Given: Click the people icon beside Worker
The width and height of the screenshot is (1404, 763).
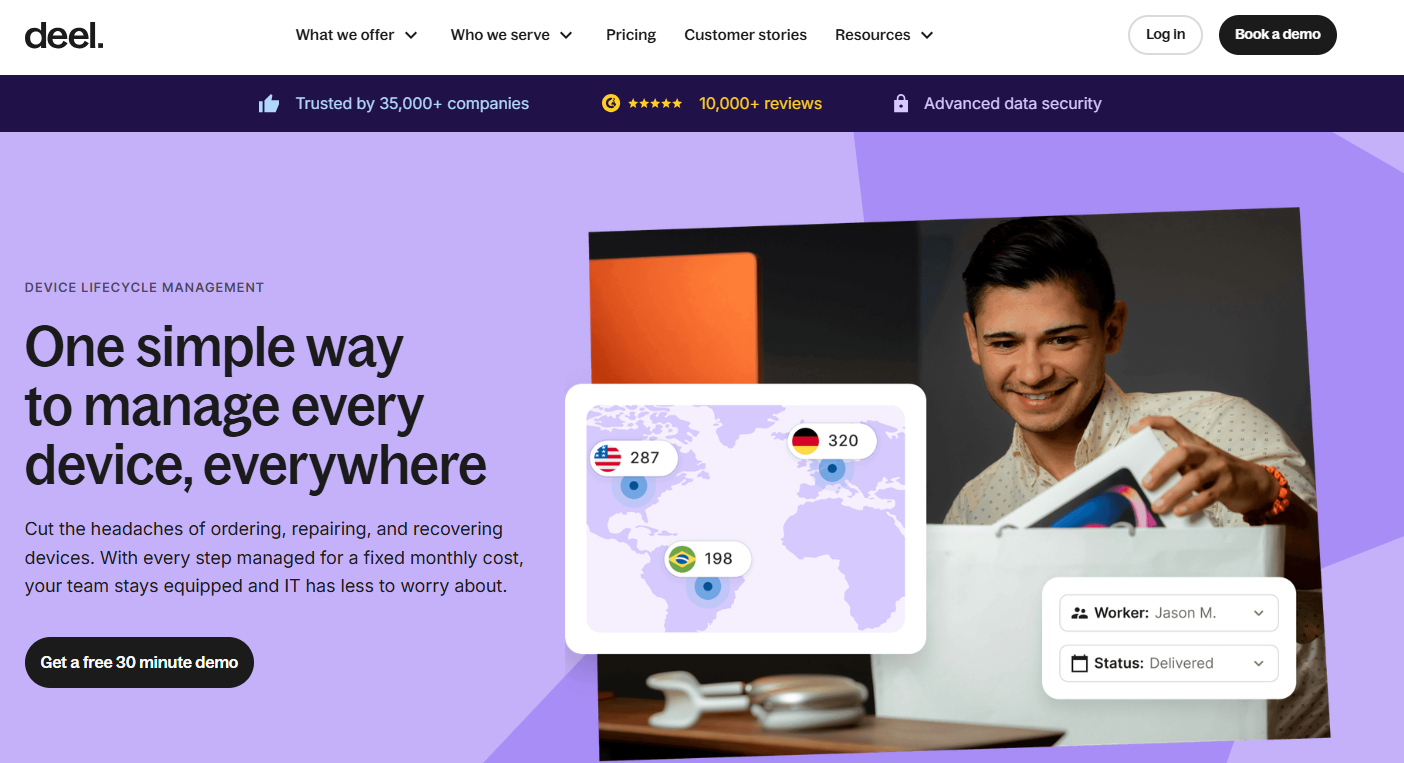Looking at the screenshot, I should tap(1079, 613).
